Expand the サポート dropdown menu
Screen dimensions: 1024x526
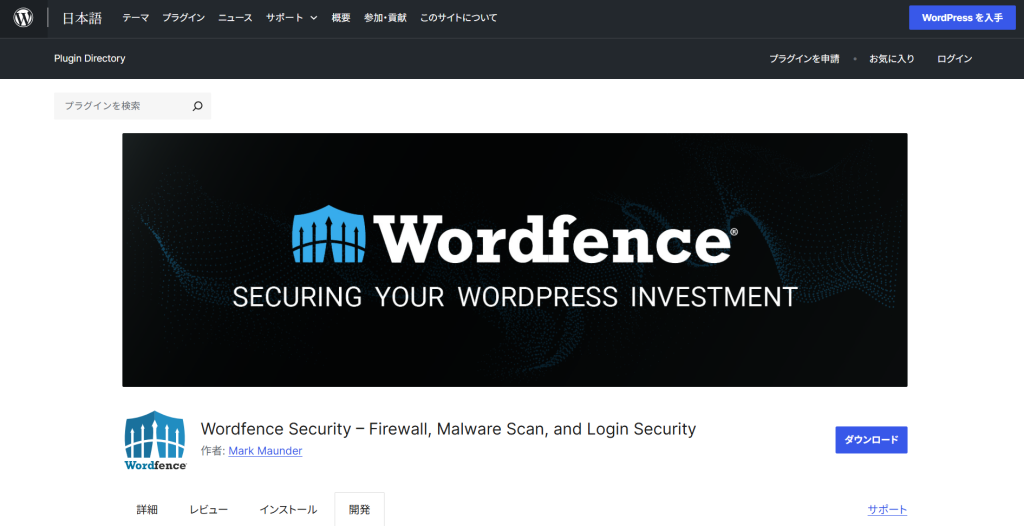[291, 18]
